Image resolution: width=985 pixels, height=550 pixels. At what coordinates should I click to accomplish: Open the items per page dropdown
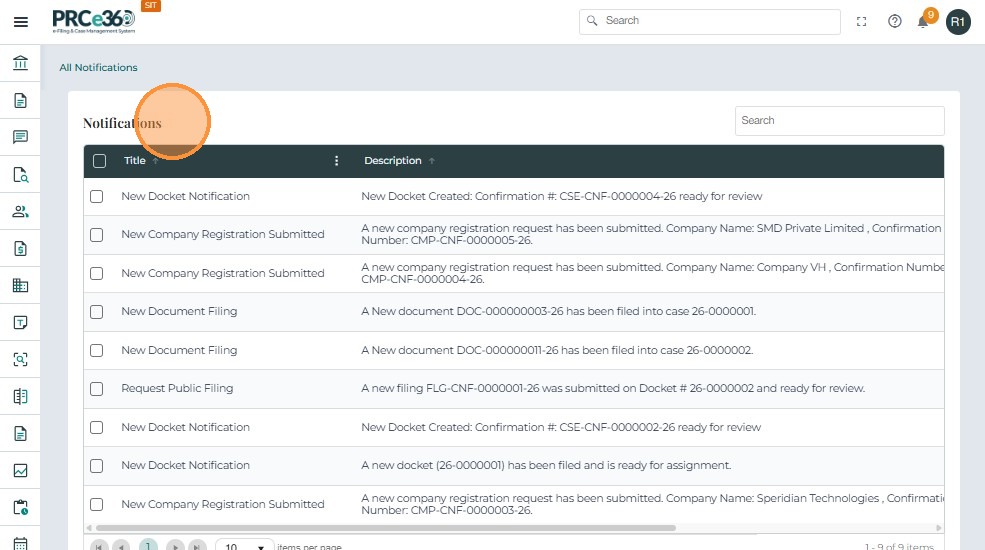click(245, 547)
